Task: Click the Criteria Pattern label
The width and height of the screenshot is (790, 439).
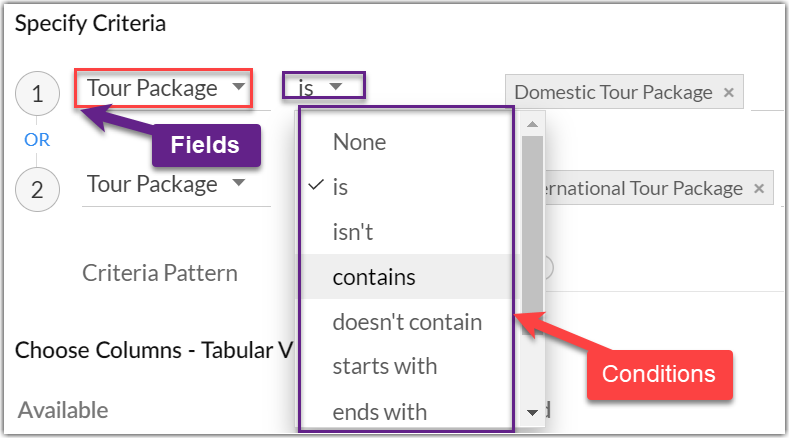Action: 160,273
